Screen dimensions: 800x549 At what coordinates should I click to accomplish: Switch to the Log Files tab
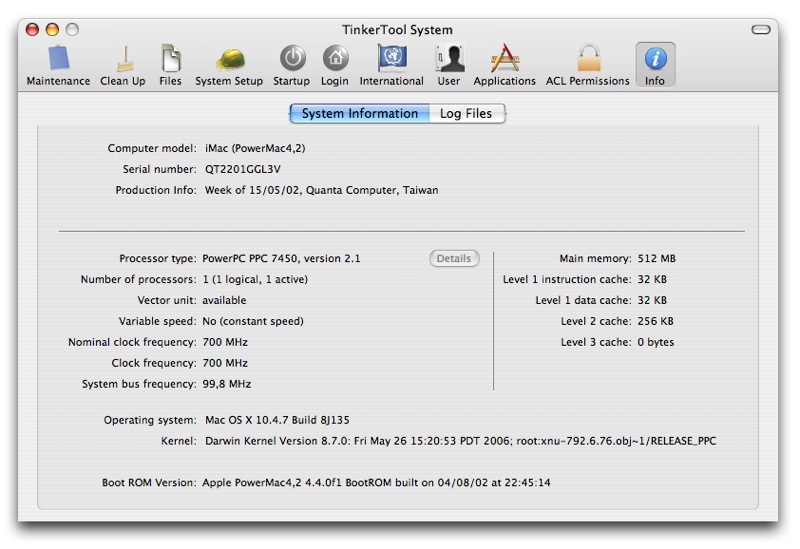pos(467,113)
